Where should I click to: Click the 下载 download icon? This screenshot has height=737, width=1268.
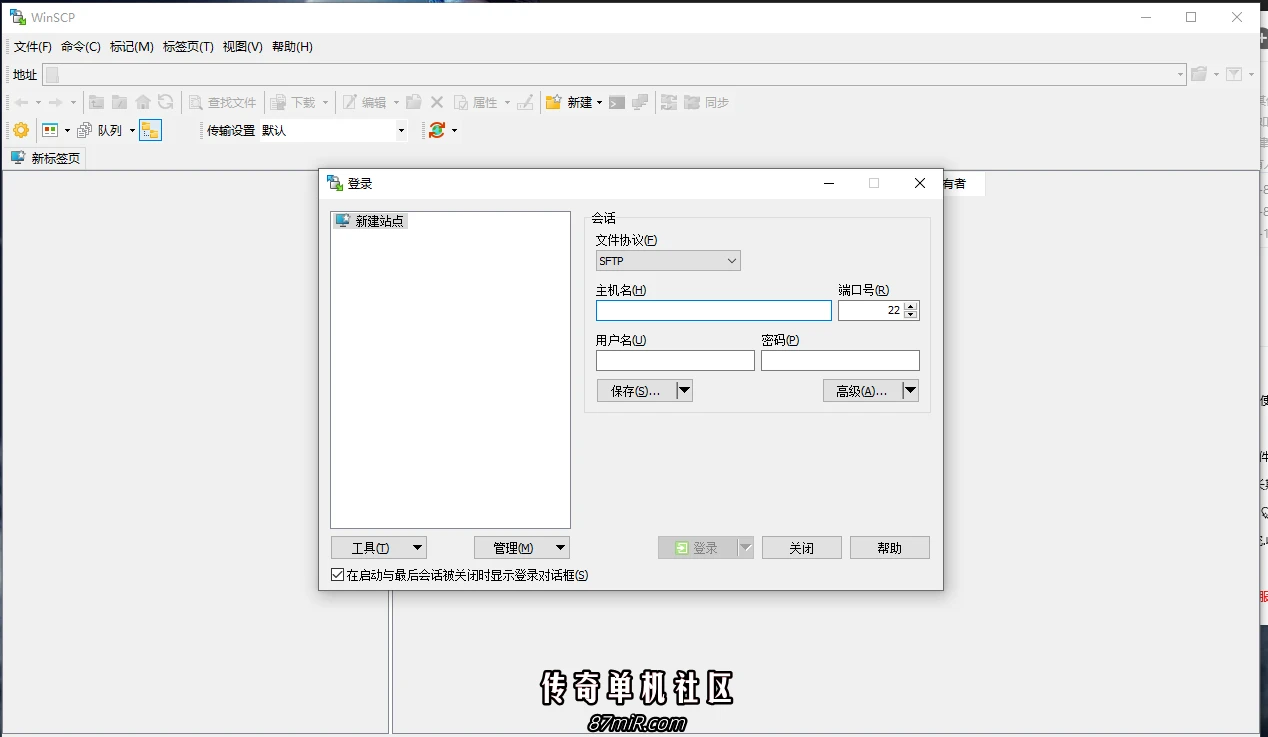279,102
